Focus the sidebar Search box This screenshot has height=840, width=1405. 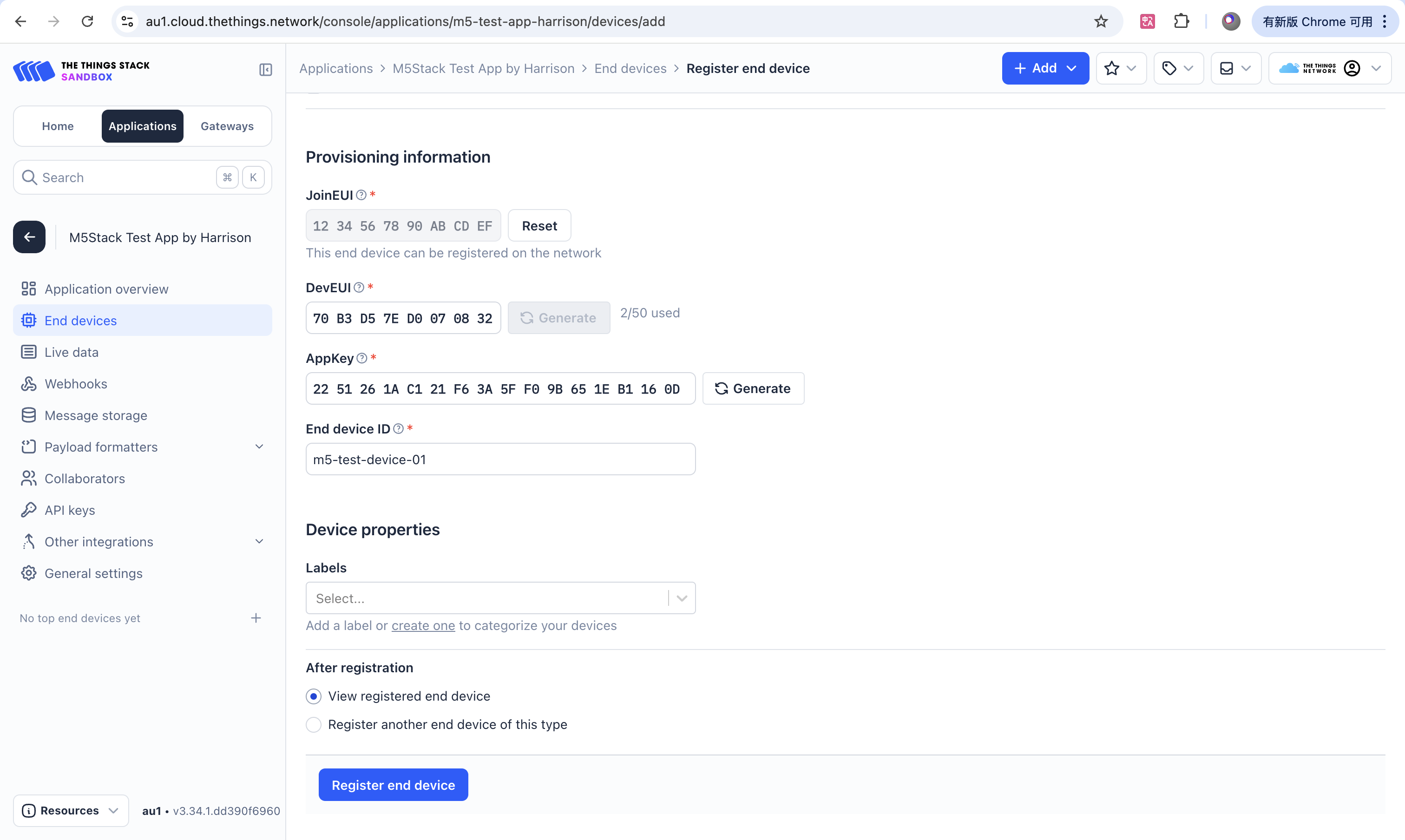(x=142, y=177)
